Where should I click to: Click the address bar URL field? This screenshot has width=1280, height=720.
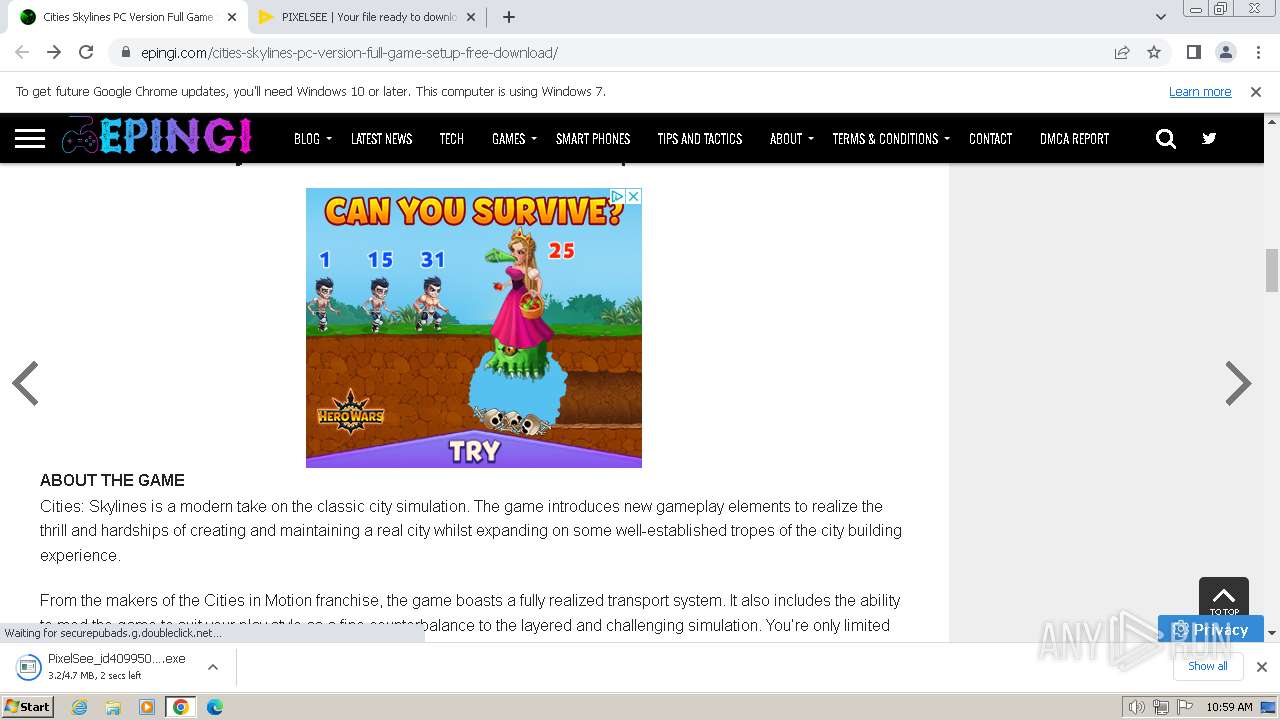610,53
